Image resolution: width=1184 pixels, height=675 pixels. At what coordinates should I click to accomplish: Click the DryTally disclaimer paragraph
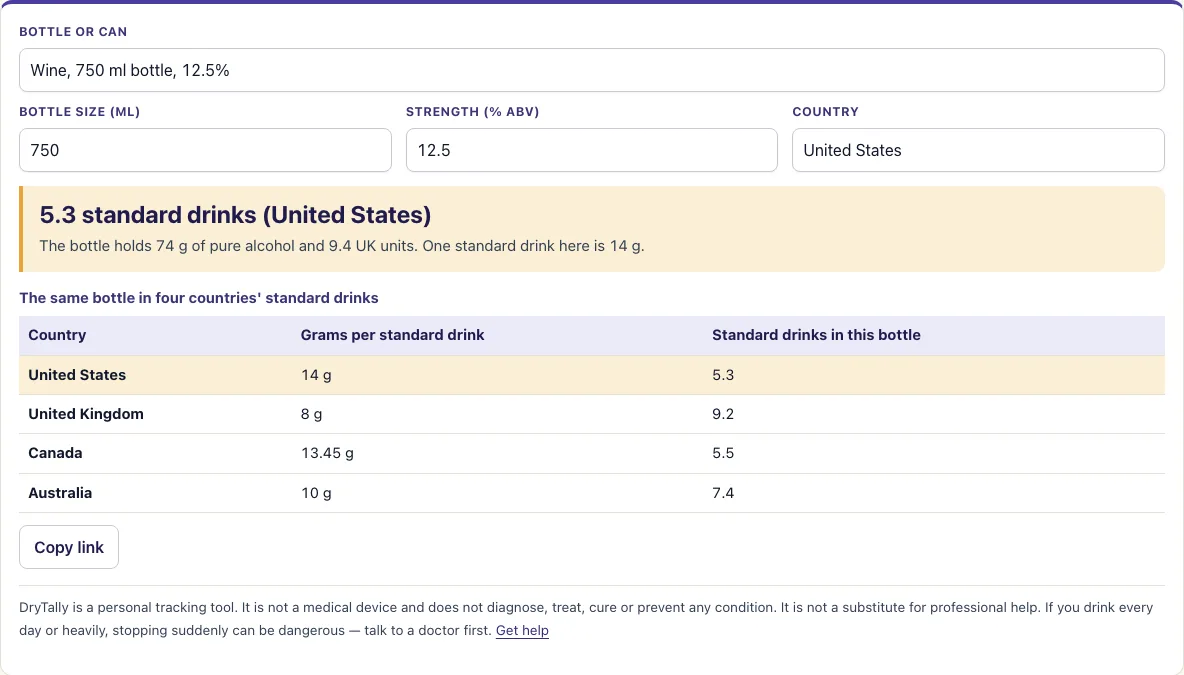pos(586,619)
